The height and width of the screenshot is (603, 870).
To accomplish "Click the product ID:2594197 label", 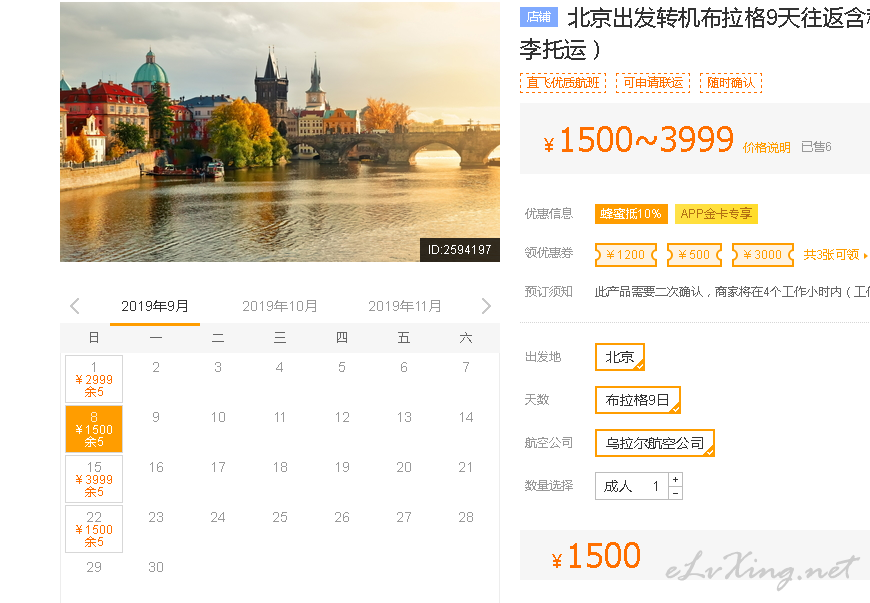I will click(x=459, y=250).
